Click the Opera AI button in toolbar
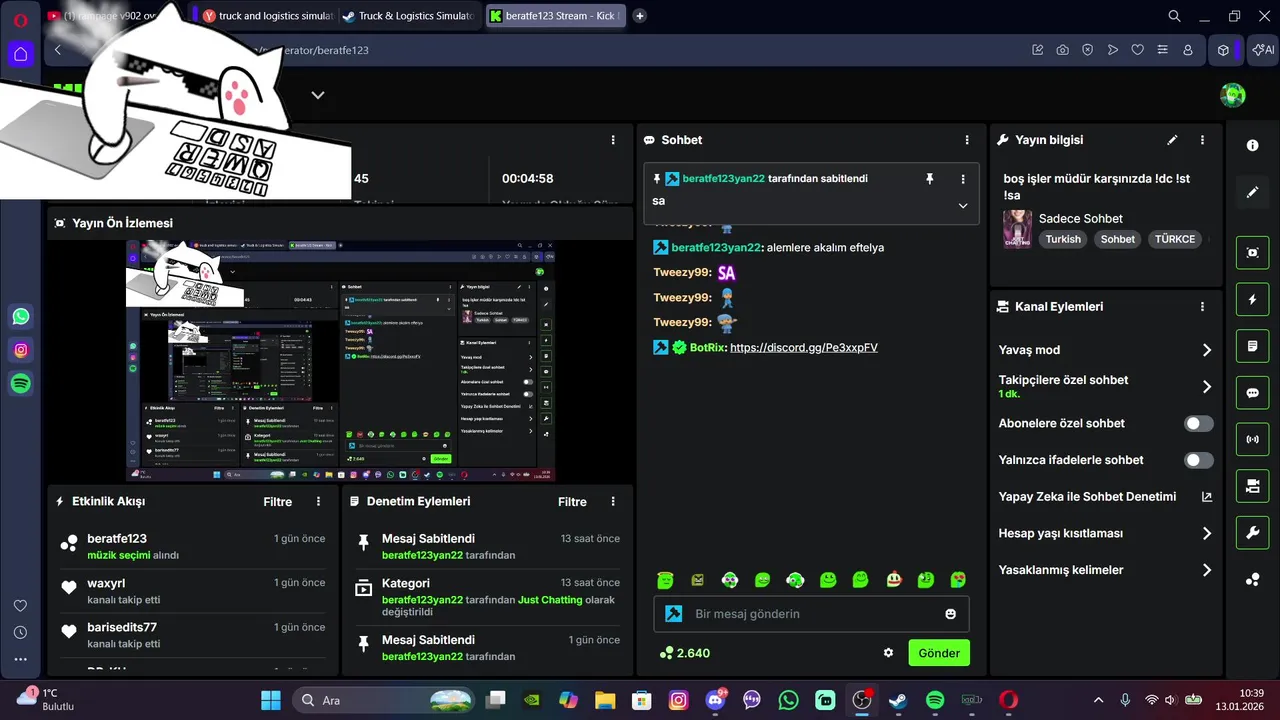1280x720 pixels. tap(1263, 50)
